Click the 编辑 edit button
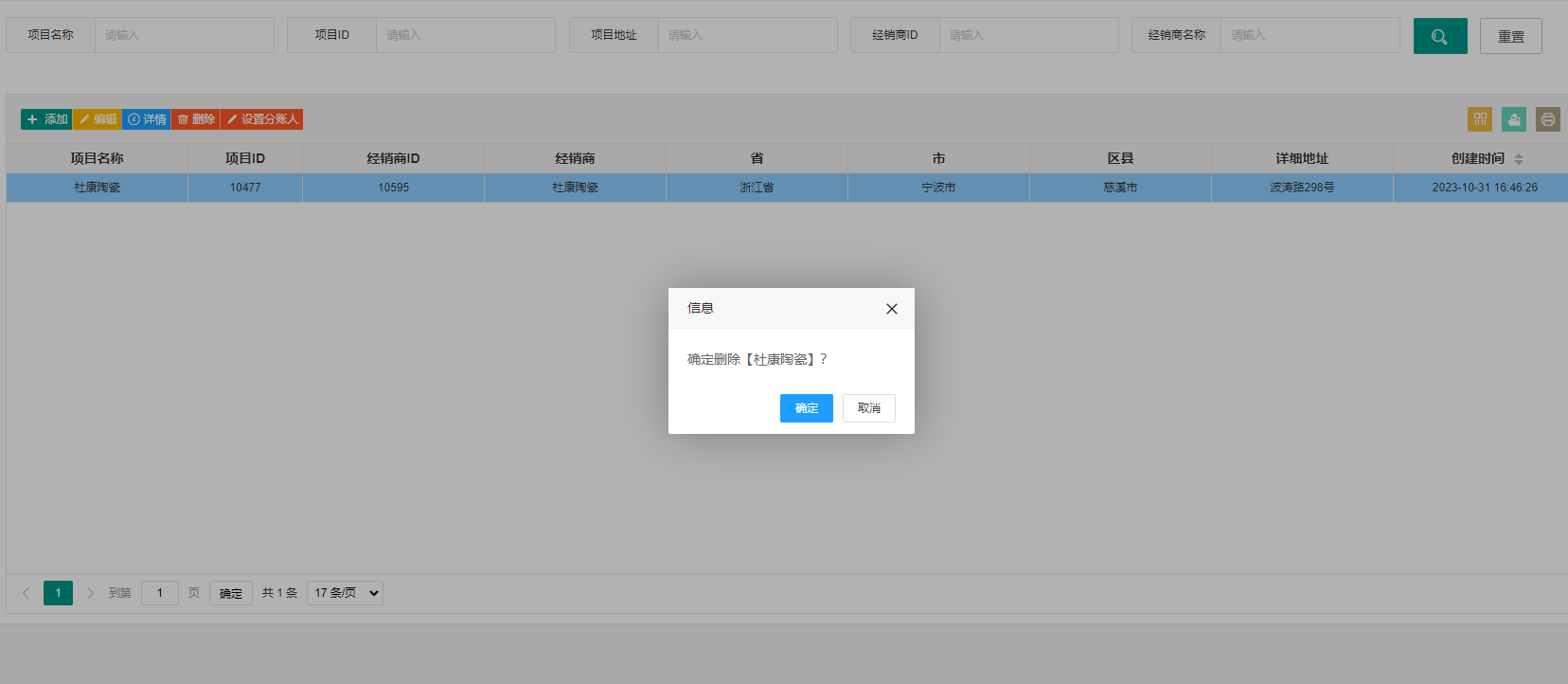This screenshot has width=1568, height=684. coord(98,119)
